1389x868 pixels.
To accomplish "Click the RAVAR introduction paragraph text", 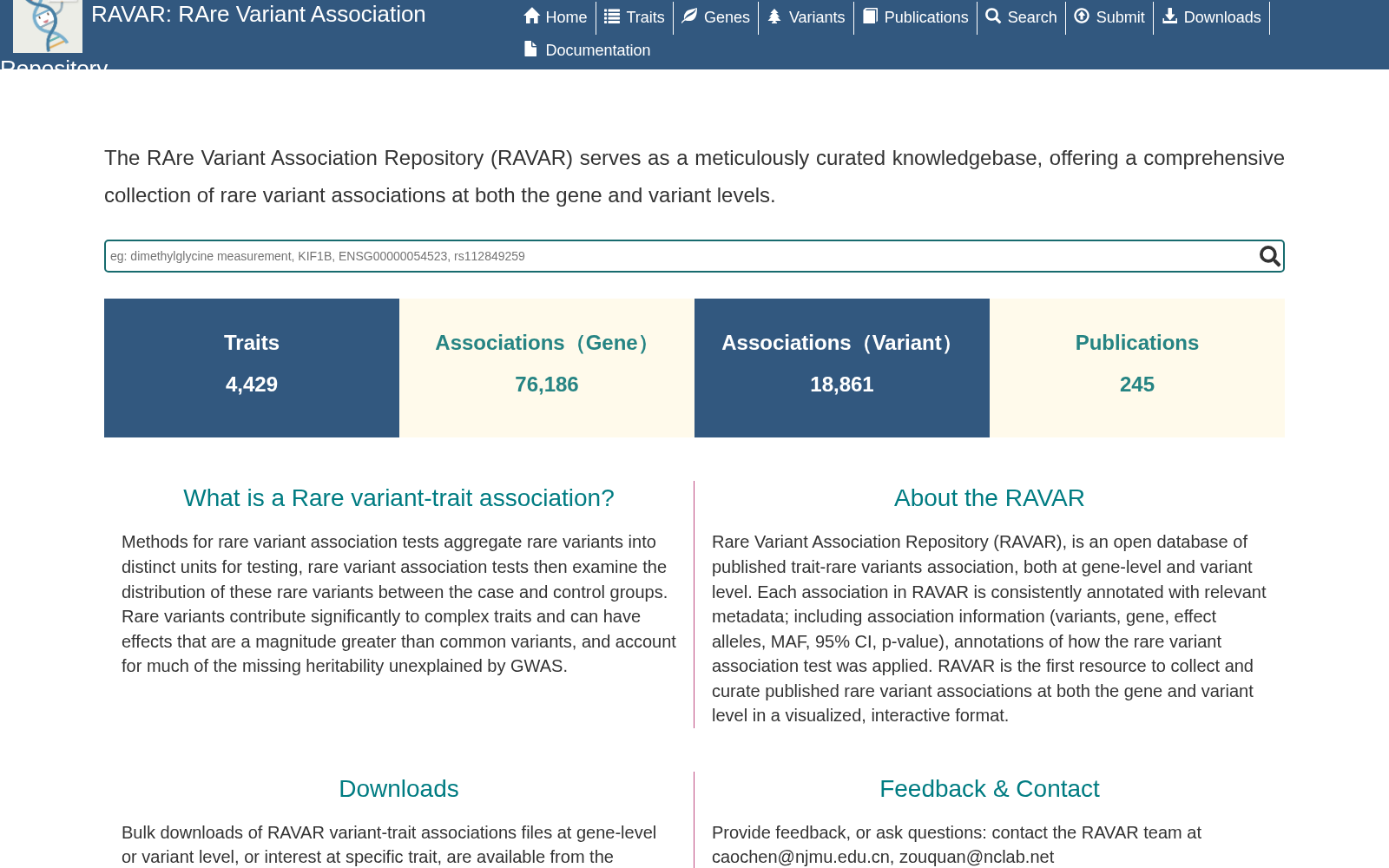I will click(x=694, y=176).
